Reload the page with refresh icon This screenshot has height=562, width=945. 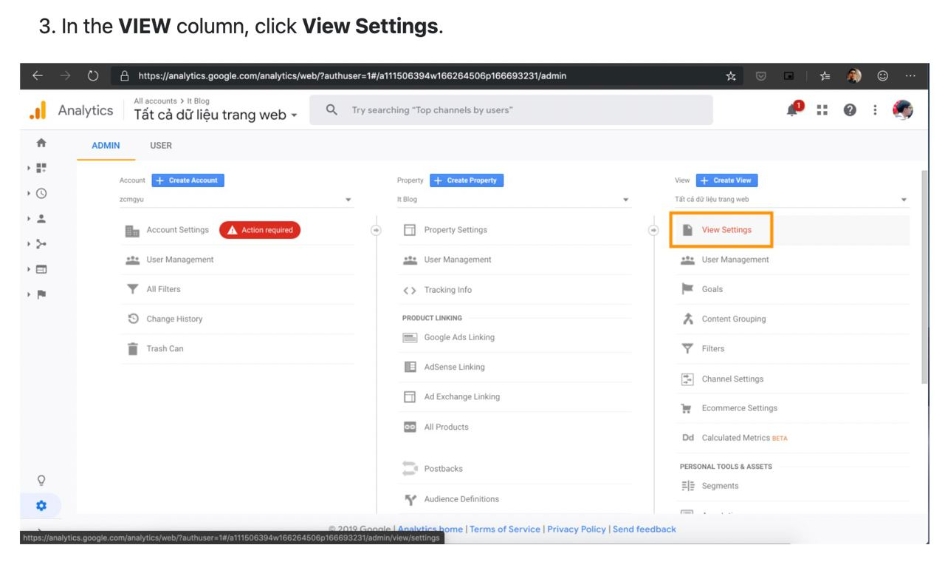point(93,76)
